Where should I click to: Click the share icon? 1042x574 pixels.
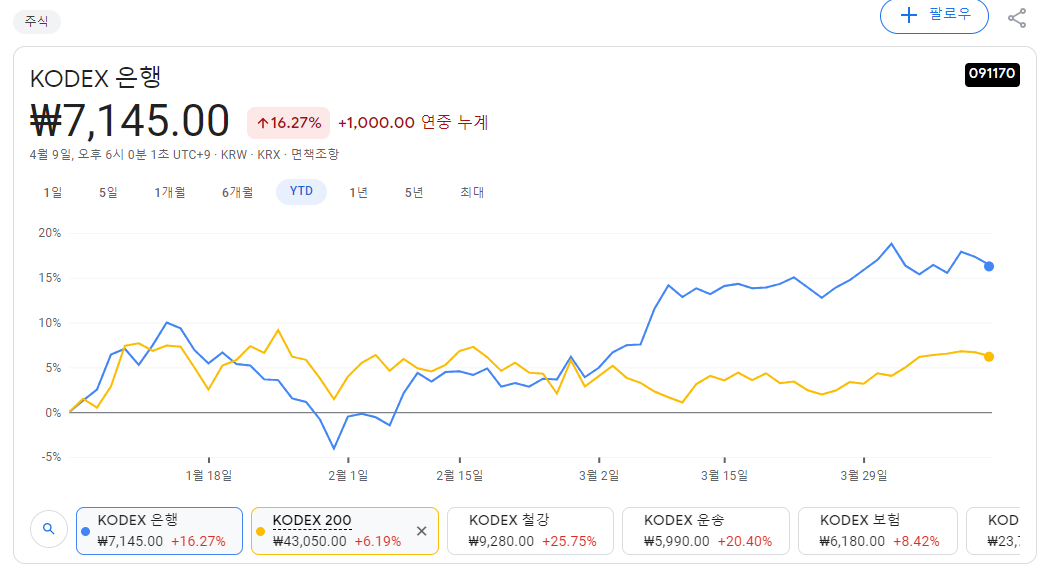[x=1017, y=18]
